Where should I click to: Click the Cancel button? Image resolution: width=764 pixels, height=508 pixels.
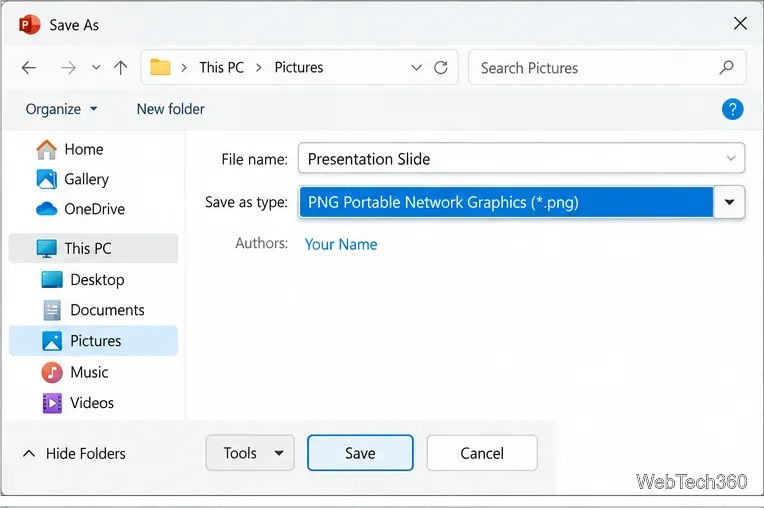[482, 453]
